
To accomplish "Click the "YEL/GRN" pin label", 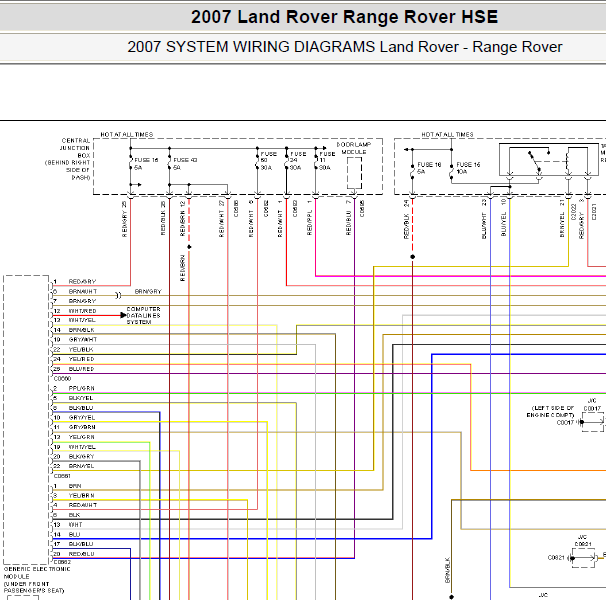I will 82,437.
